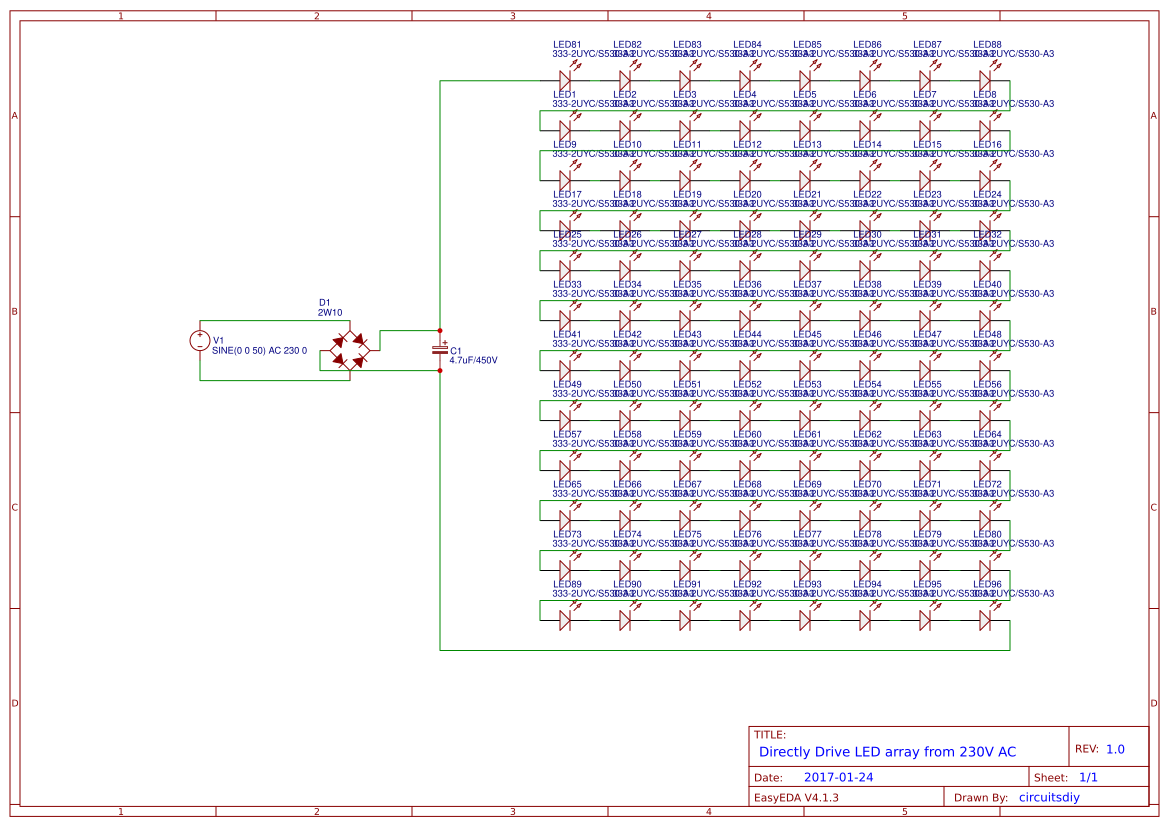This screenshot has height=827, width=1169.
Task: Click the LED1 diode symbol
Action: (565, 130)
